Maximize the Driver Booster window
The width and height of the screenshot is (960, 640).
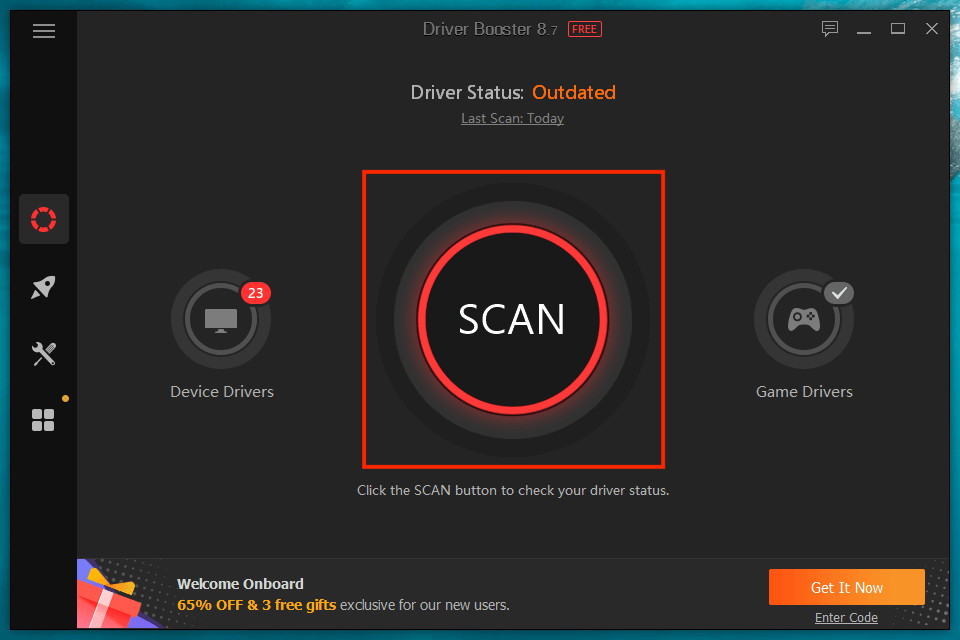pyautogui.click(x=898, y=29)
